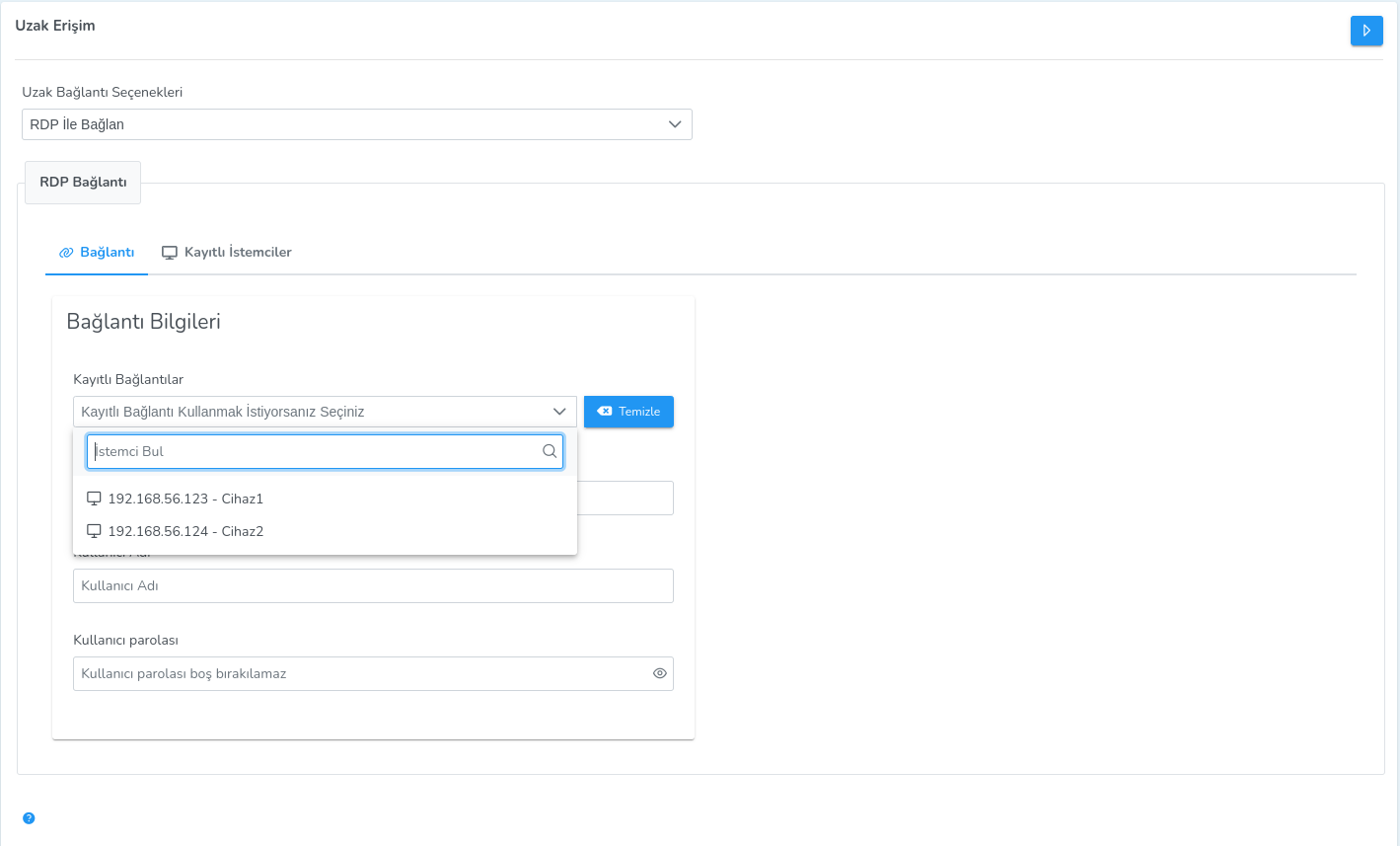The width and height of the screenshot is (1400, 846).
Task: Open the help question mark icon
Action: pyautogui.click(x=29, y=818)
